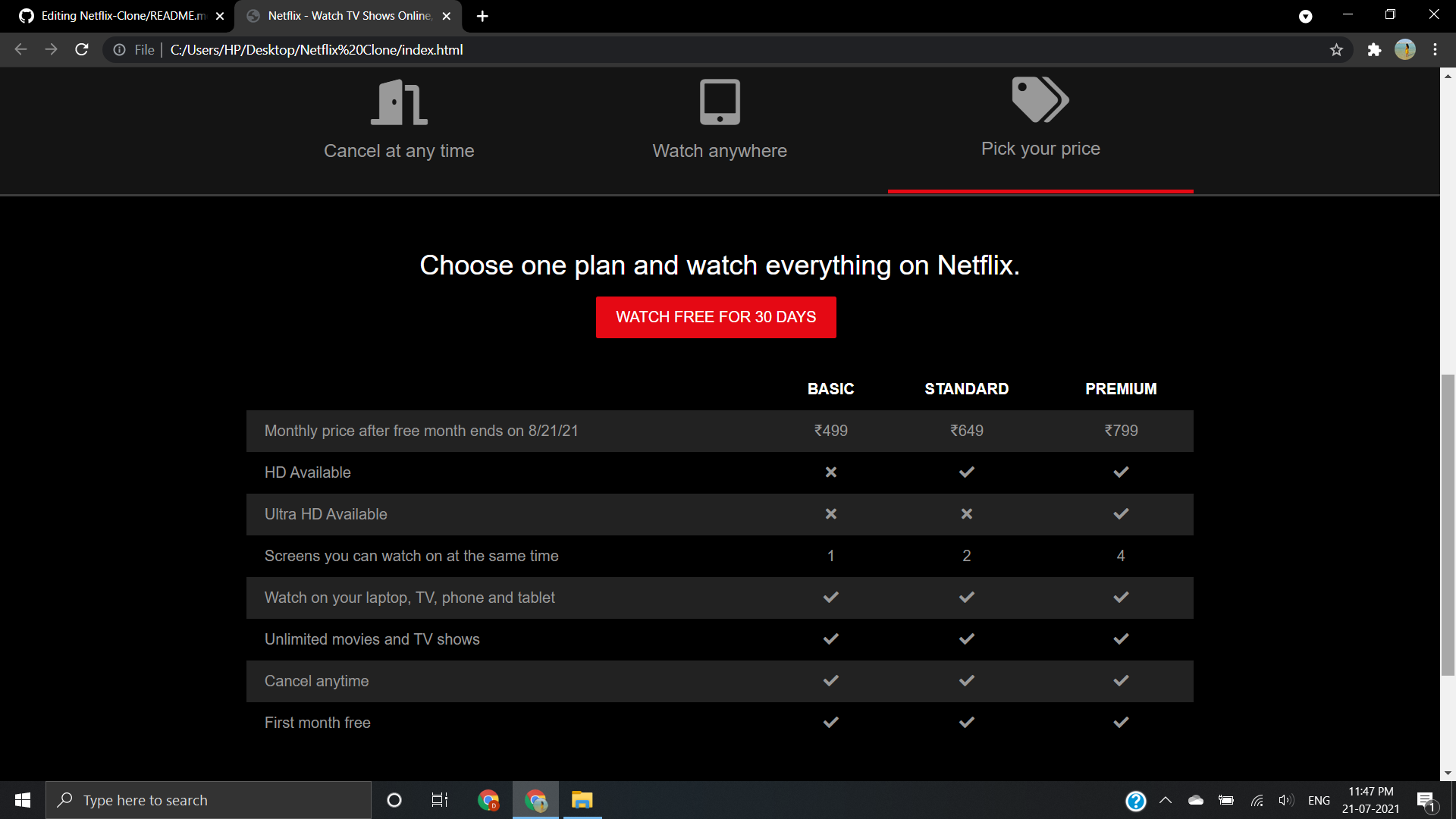
Task: Open the Chrome three-dot menu
Action: point(1435,50)
